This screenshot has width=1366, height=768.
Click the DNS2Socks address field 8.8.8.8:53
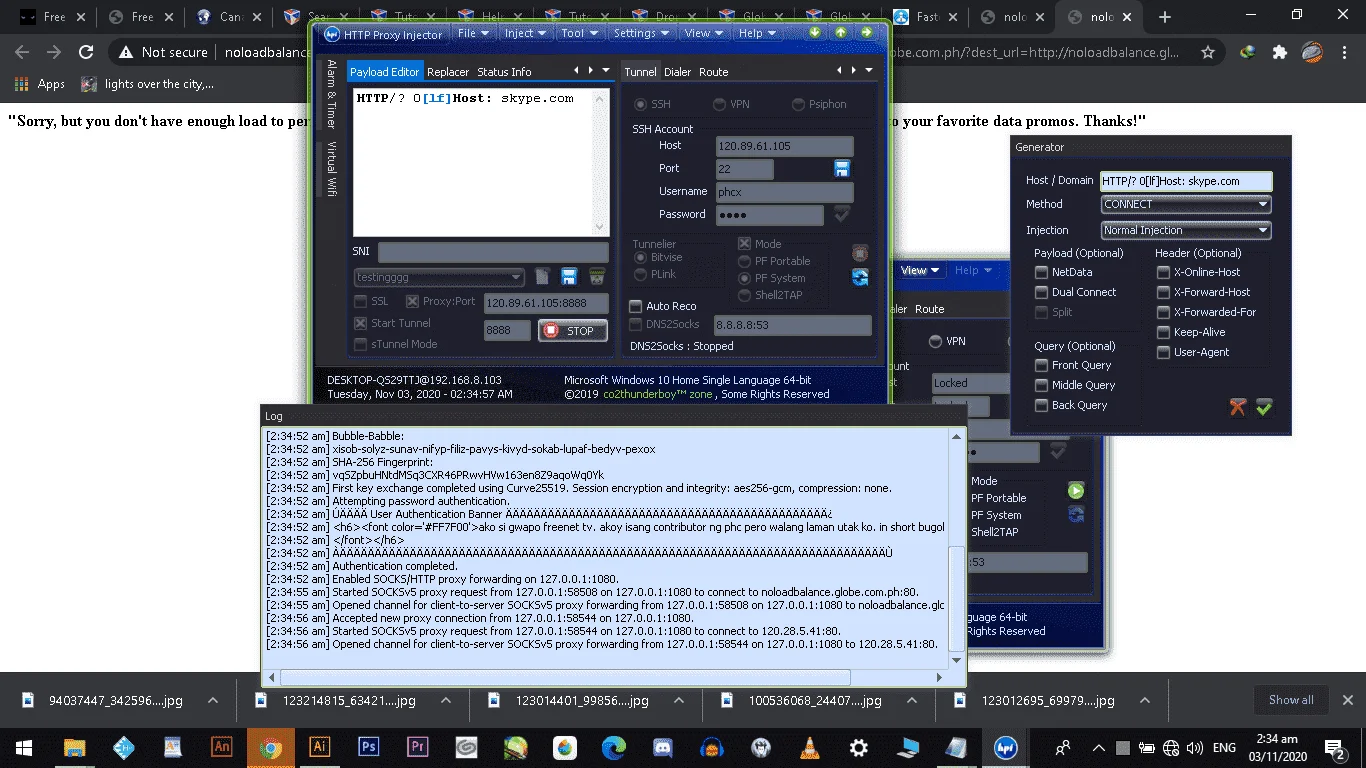792,325
